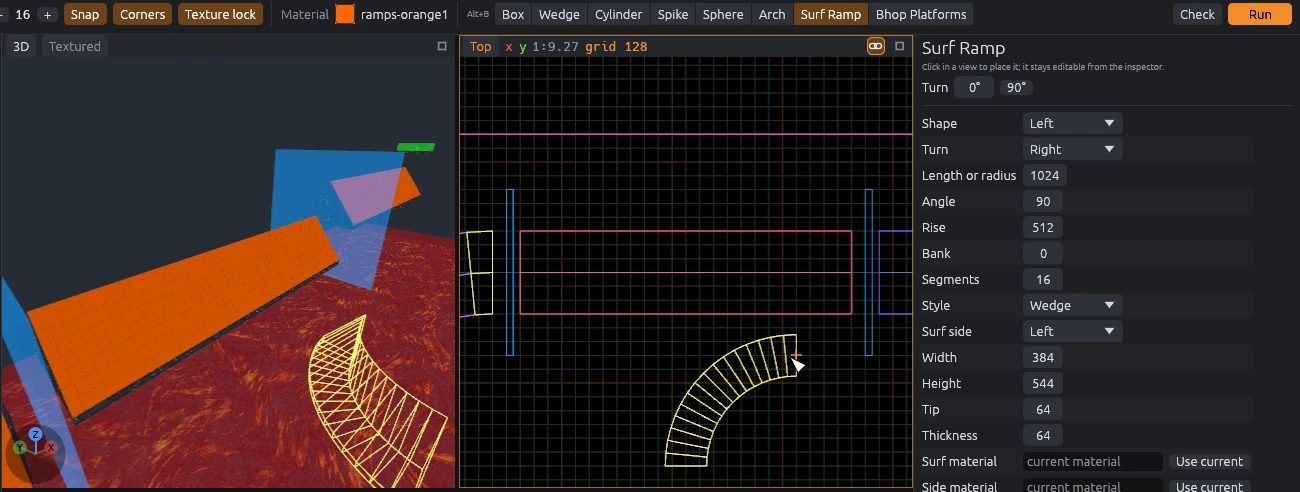
Task: Select the Box brush tool
Action: pos(513,15)
